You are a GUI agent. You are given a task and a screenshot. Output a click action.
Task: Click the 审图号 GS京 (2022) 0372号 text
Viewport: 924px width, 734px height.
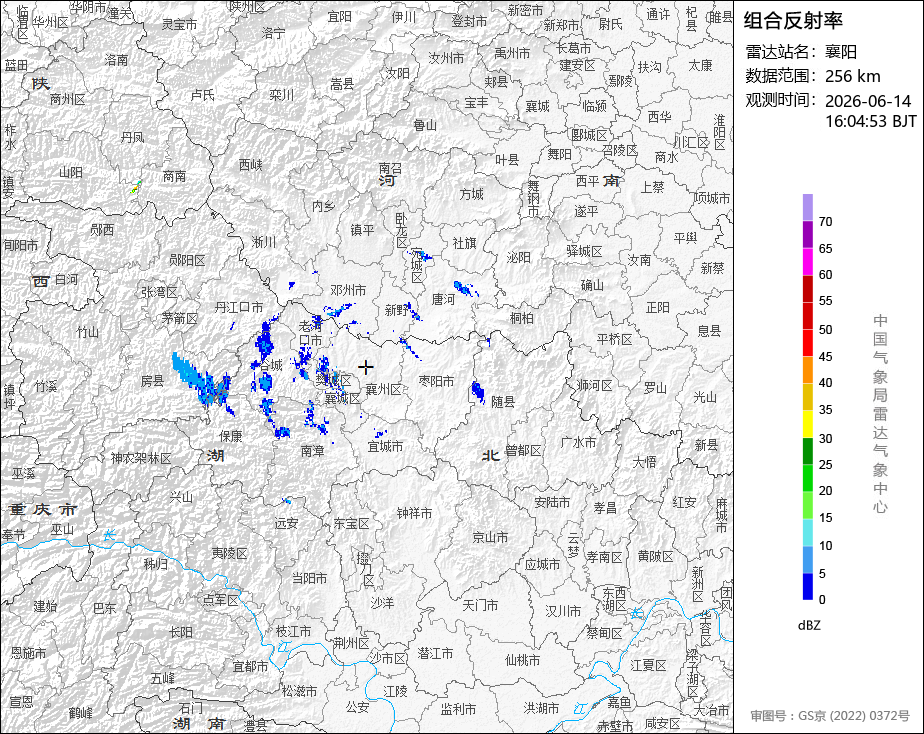click(830, 716)
